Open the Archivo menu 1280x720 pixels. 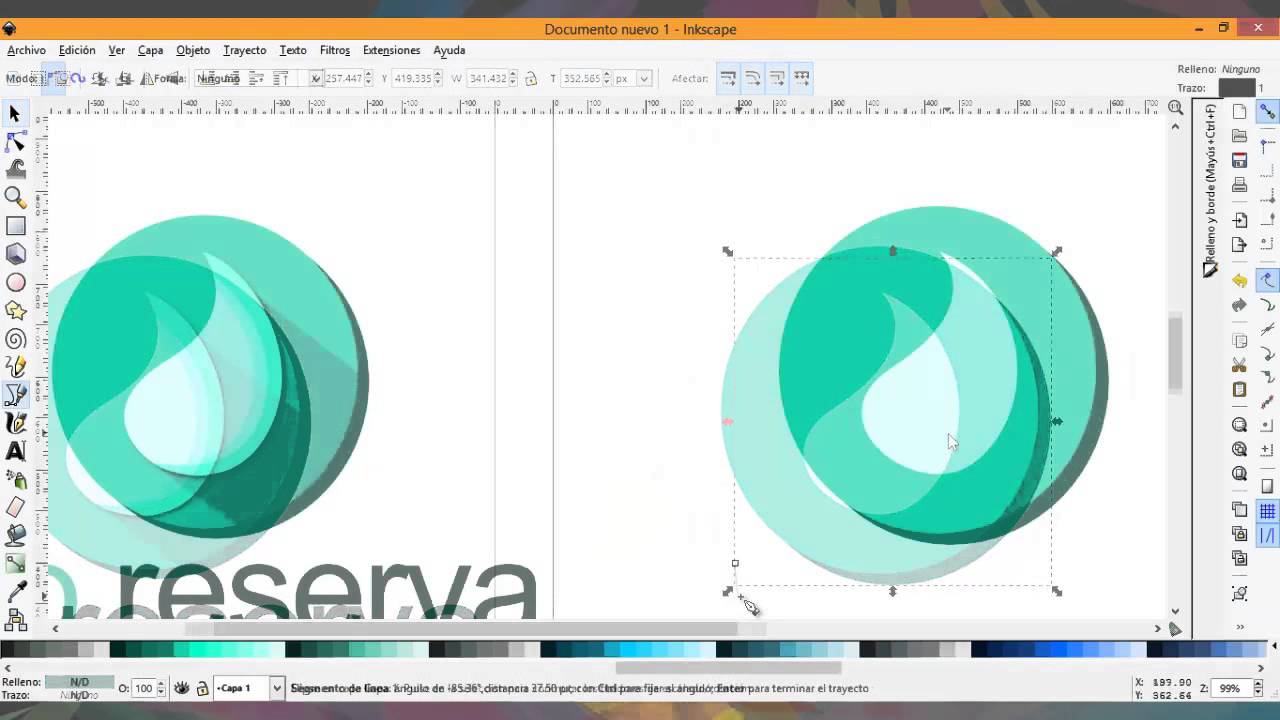click(x=27, y=50)
